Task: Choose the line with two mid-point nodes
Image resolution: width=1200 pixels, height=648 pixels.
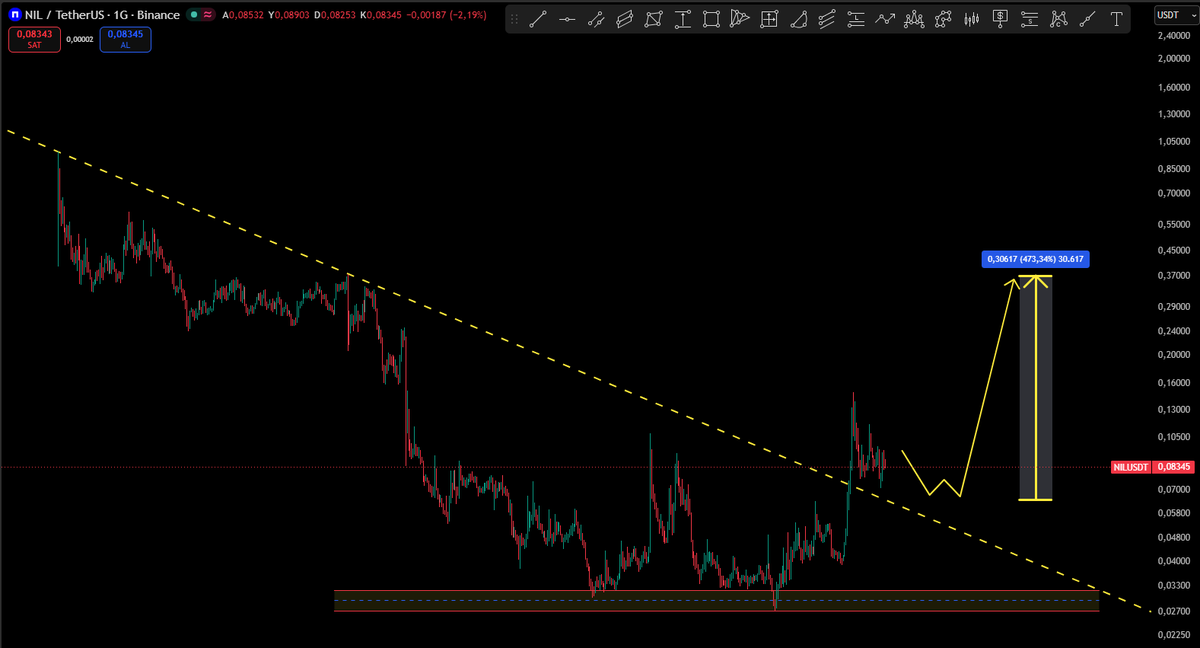Action: coord(596,18)
